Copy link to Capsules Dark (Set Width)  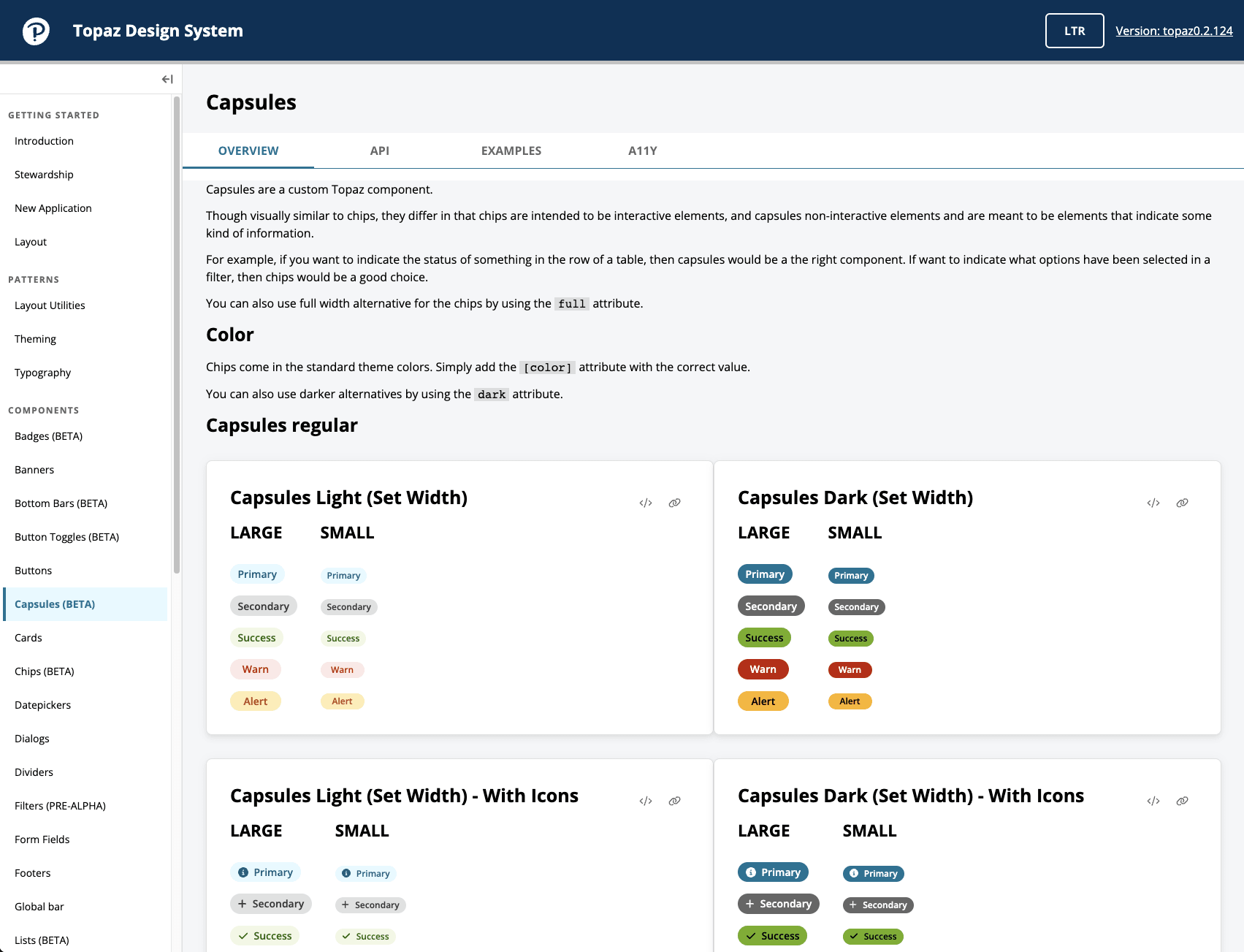(1182, 503)
